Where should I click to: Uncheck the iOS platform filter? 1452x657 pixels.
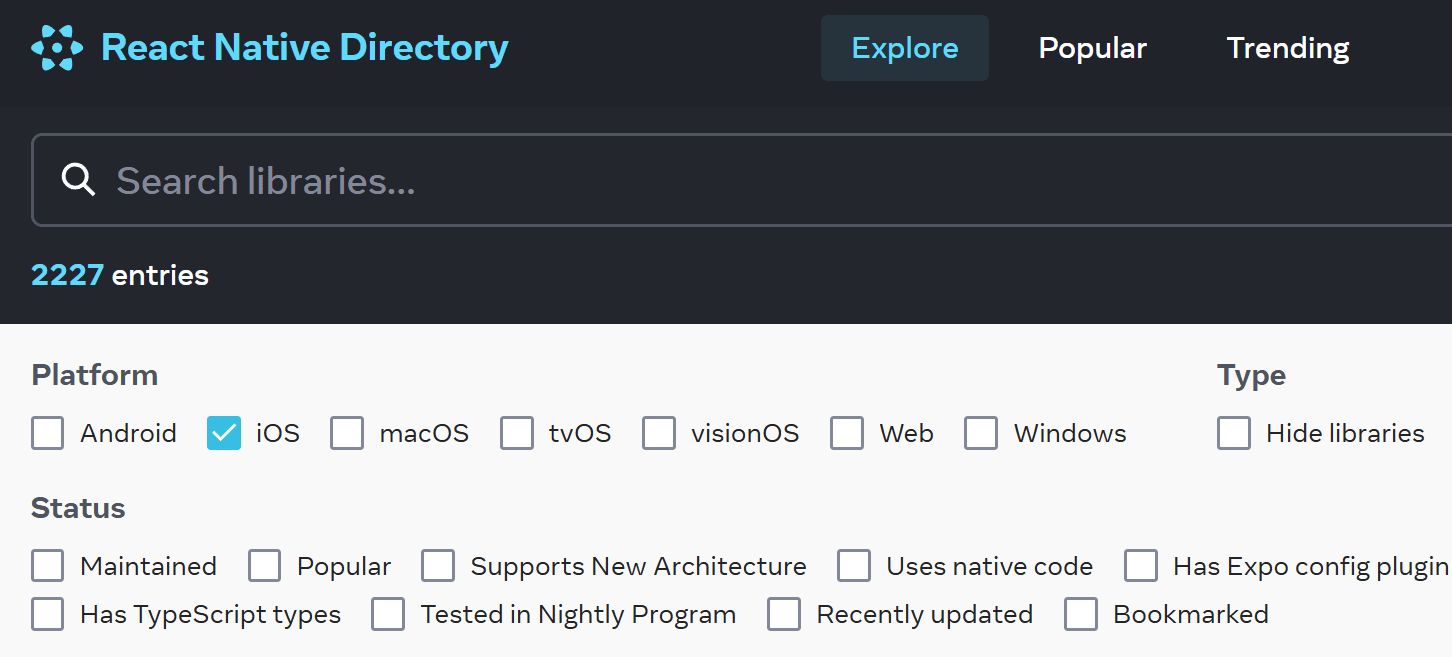[x=223, y=433]
